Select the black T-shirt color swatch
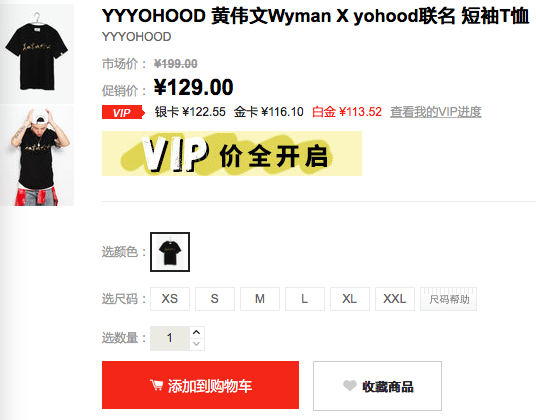The image size is (536, 420). (x=170, y=252)
